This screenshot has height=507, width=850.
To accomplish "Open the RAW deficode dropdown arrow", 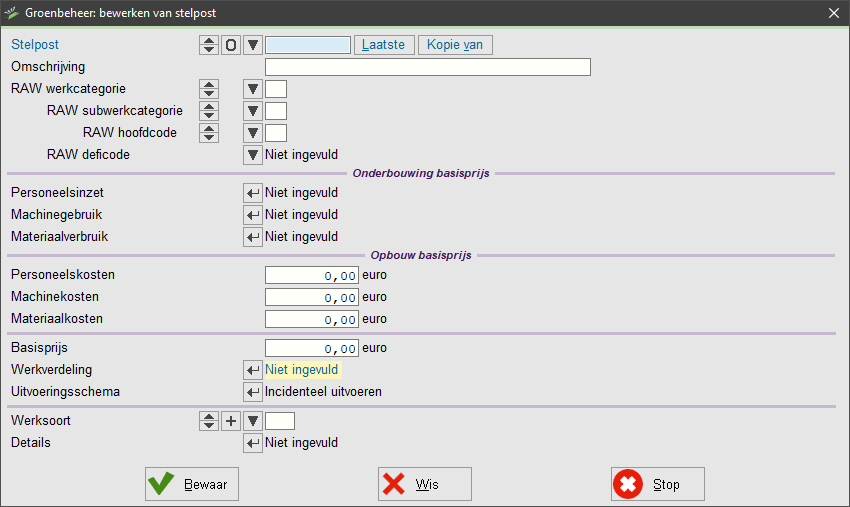I will 253,155.
